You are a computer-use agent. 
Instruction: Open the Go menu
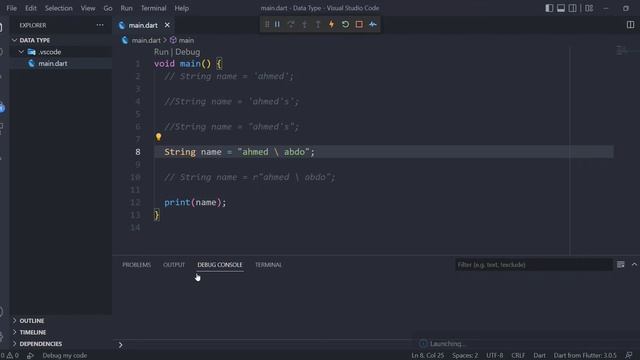click(x=108, y=8)
